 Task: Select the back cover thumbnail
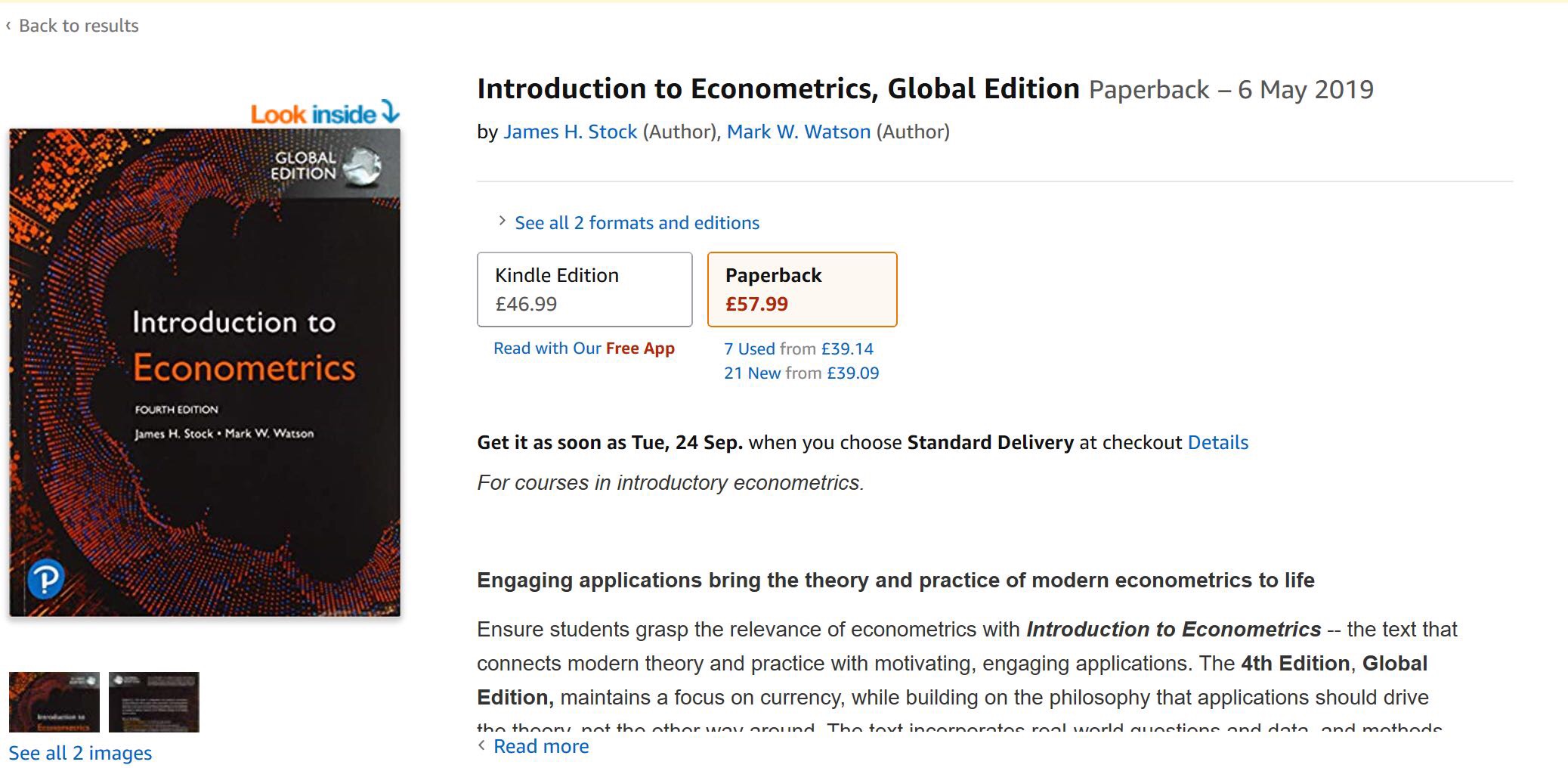pyautogui.click(x=154, y=702)
